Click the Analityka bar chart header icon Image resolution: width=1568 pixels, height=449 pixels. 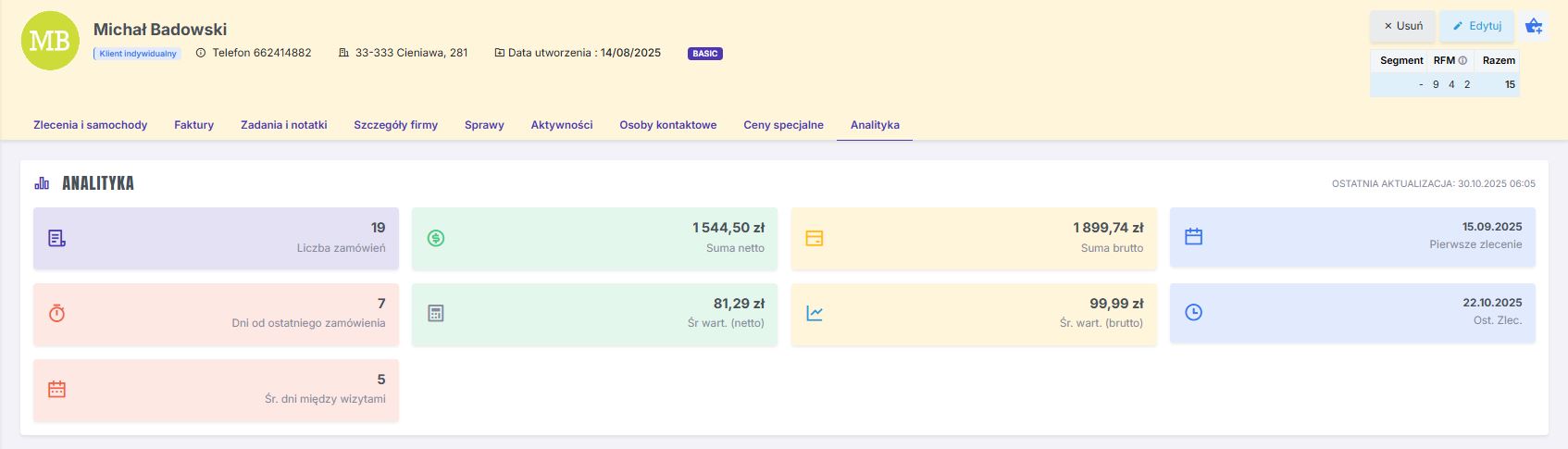[42, 183]
